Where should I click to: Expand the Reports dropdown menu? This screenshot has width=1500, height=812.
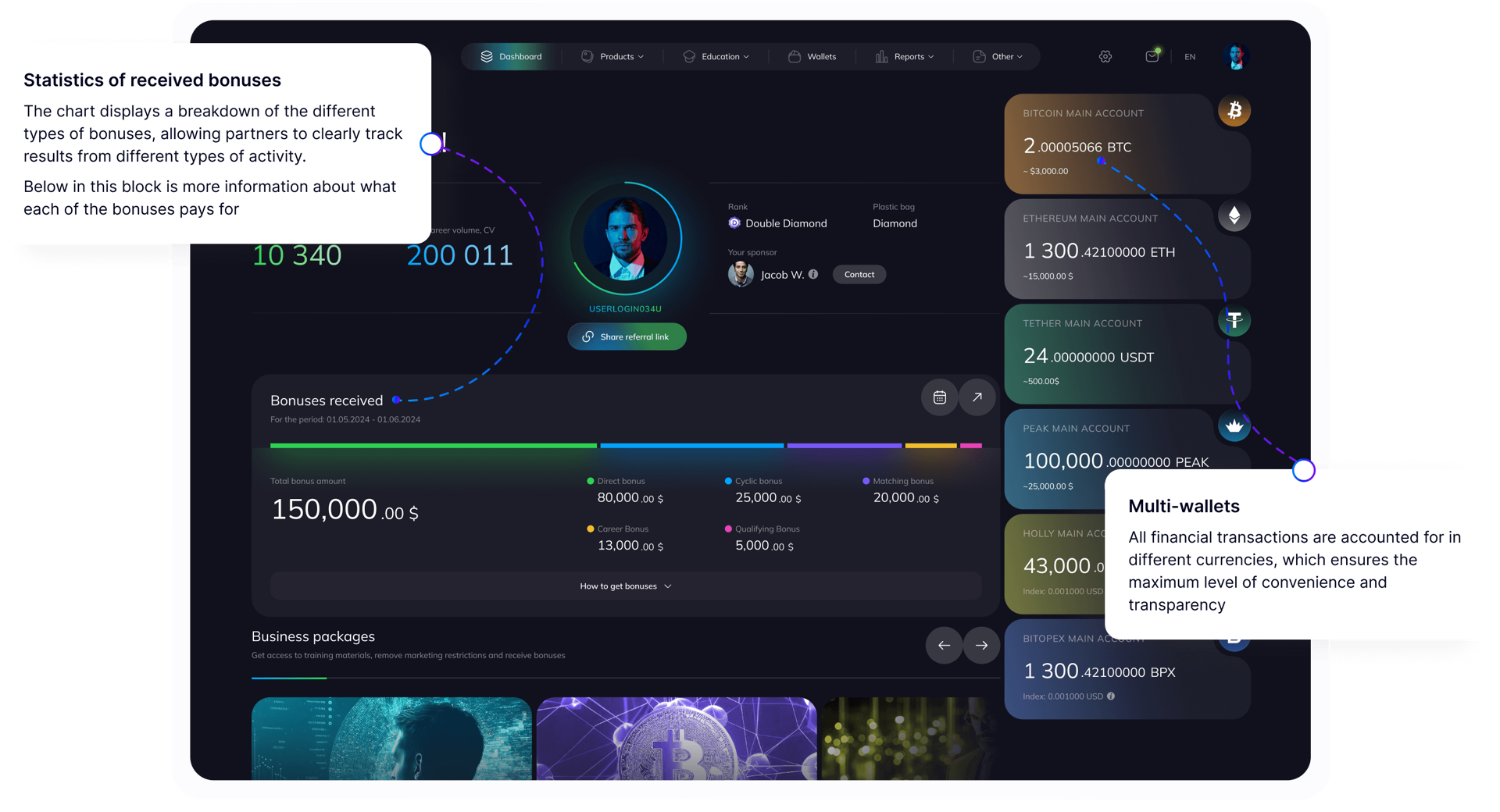pyautogui.click(x=905, y=56)
